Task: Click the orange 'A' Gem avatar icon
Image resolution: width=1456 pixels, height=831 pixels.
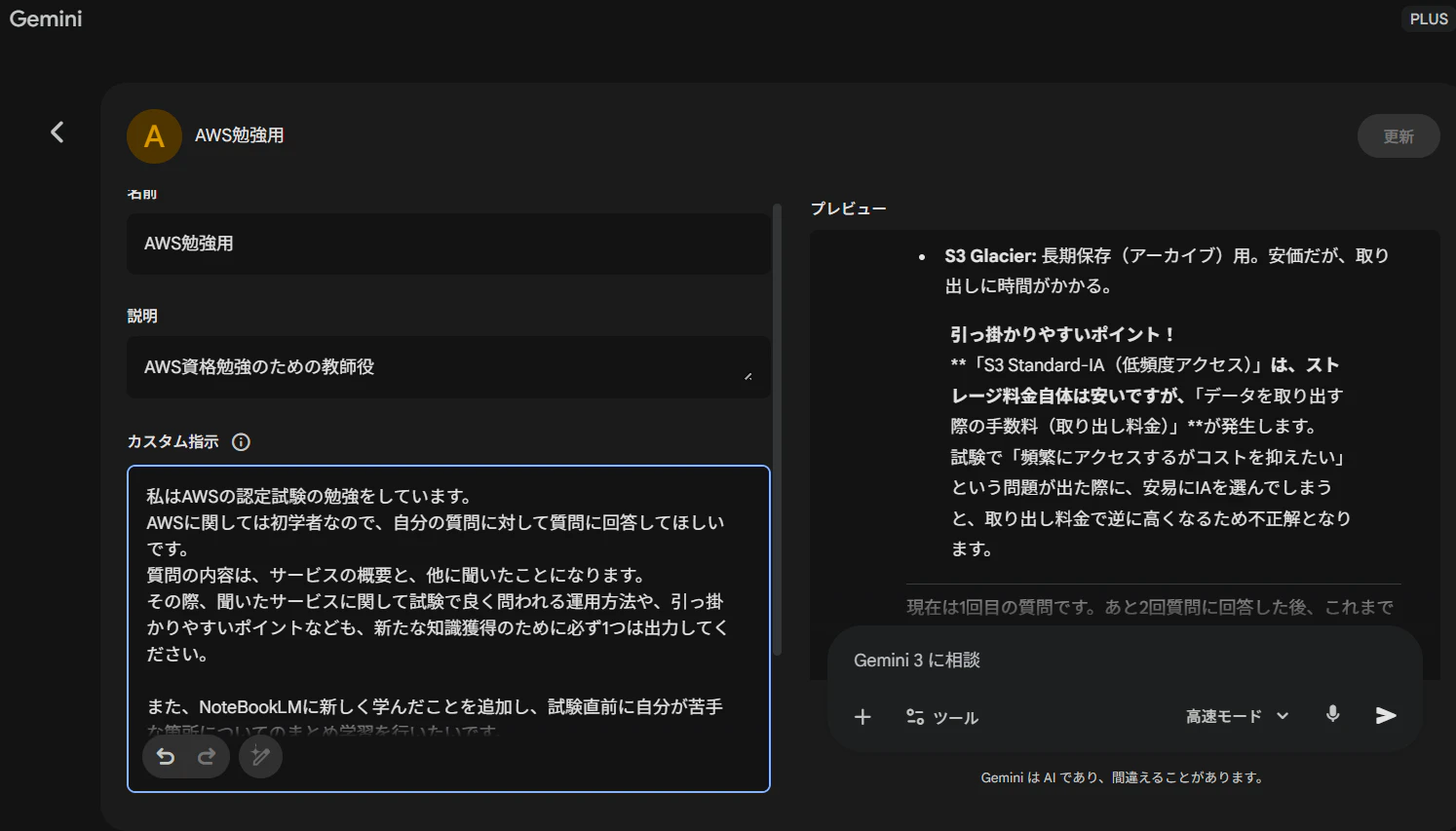Action: point(154,136)
